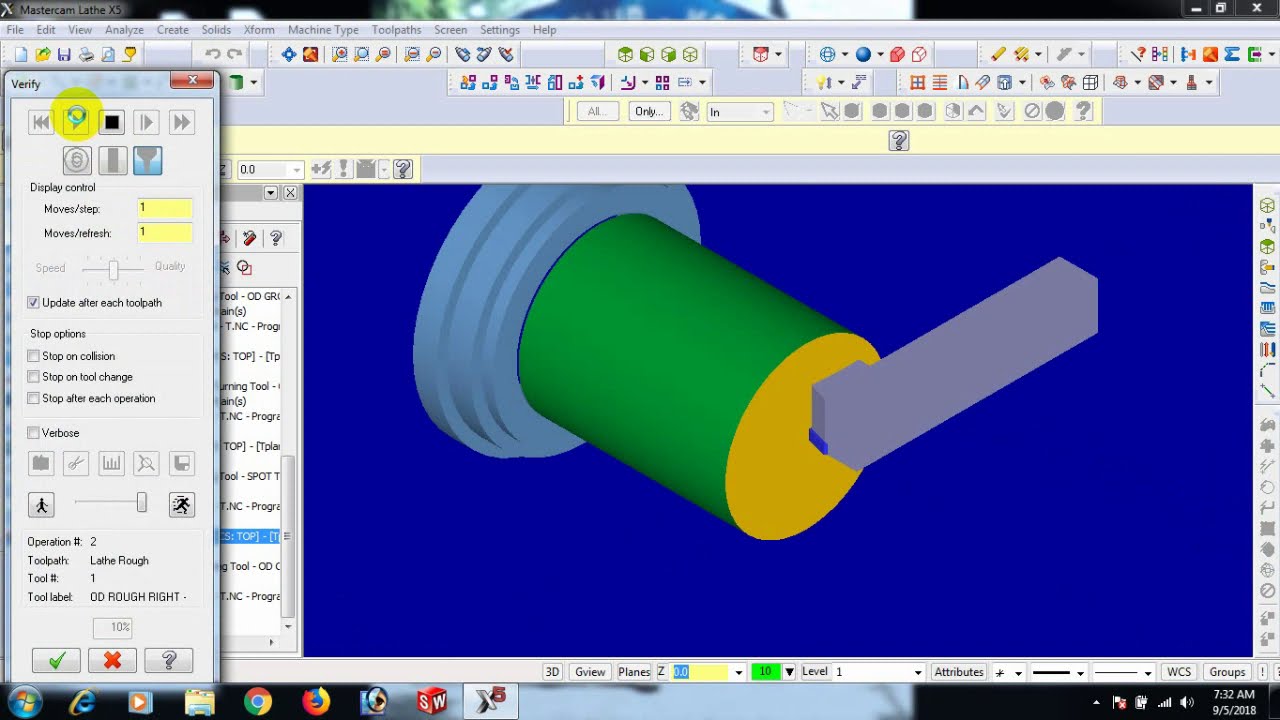Open the Machine Type menu
The height and width of the screenshot is (720, 1280).
[323, 30]
